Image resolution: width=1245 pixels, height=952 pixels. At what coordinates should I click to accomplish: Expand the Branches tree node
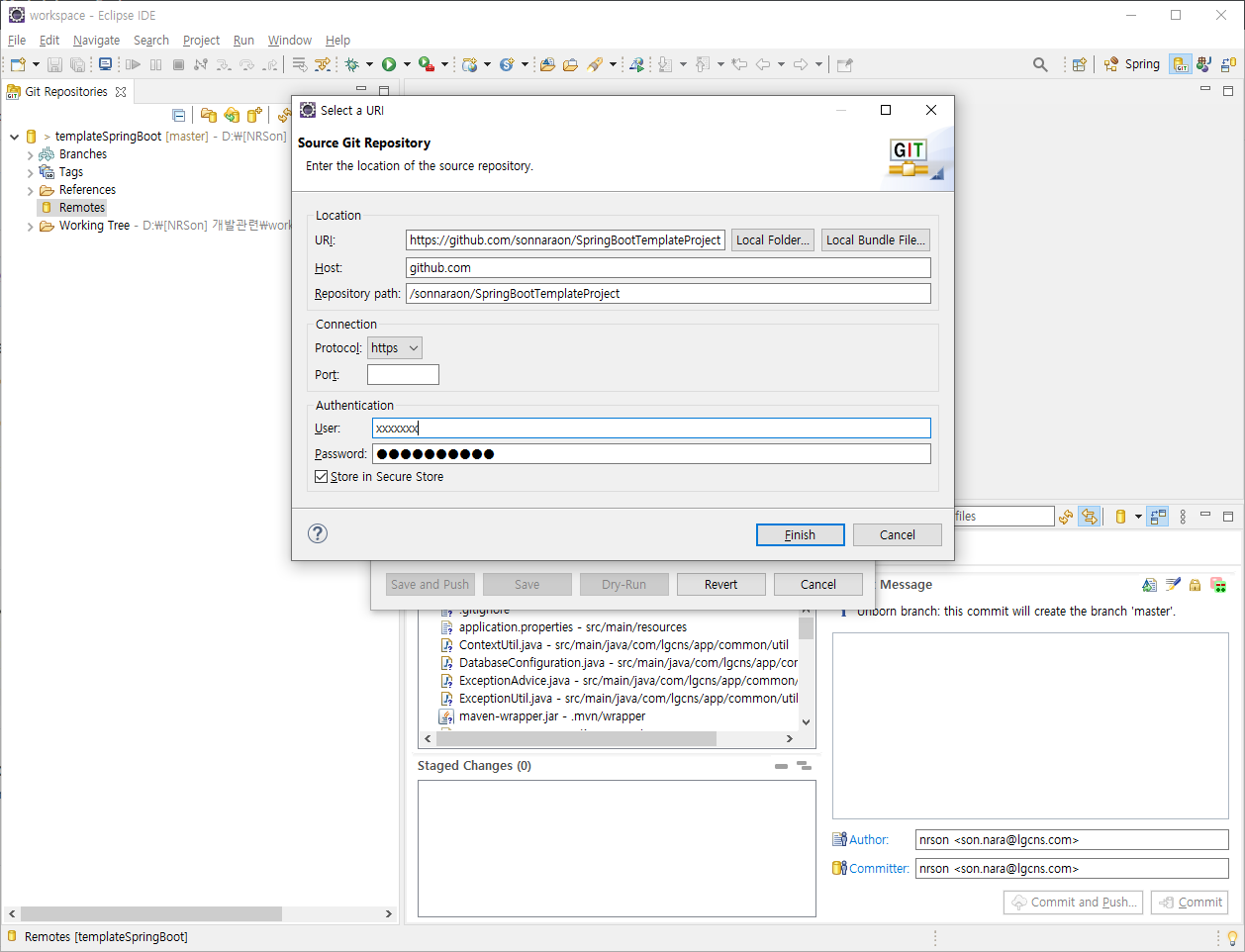click(x=30, y=154)
